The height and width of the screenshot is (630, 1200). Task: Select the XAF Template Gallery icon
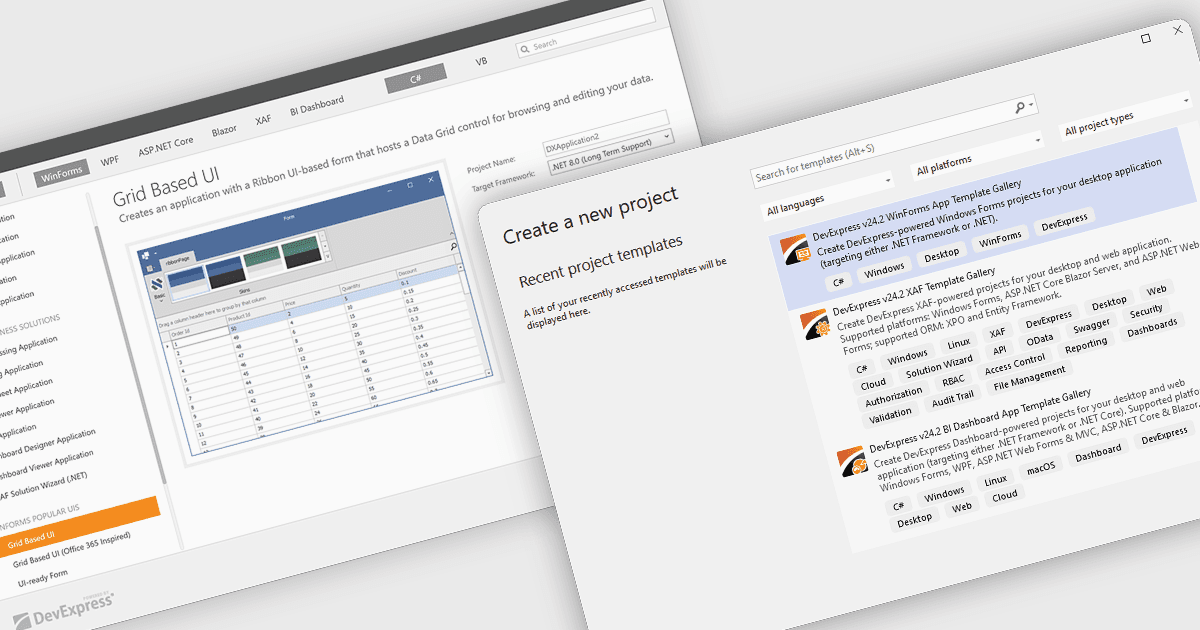tap(815, 325)
